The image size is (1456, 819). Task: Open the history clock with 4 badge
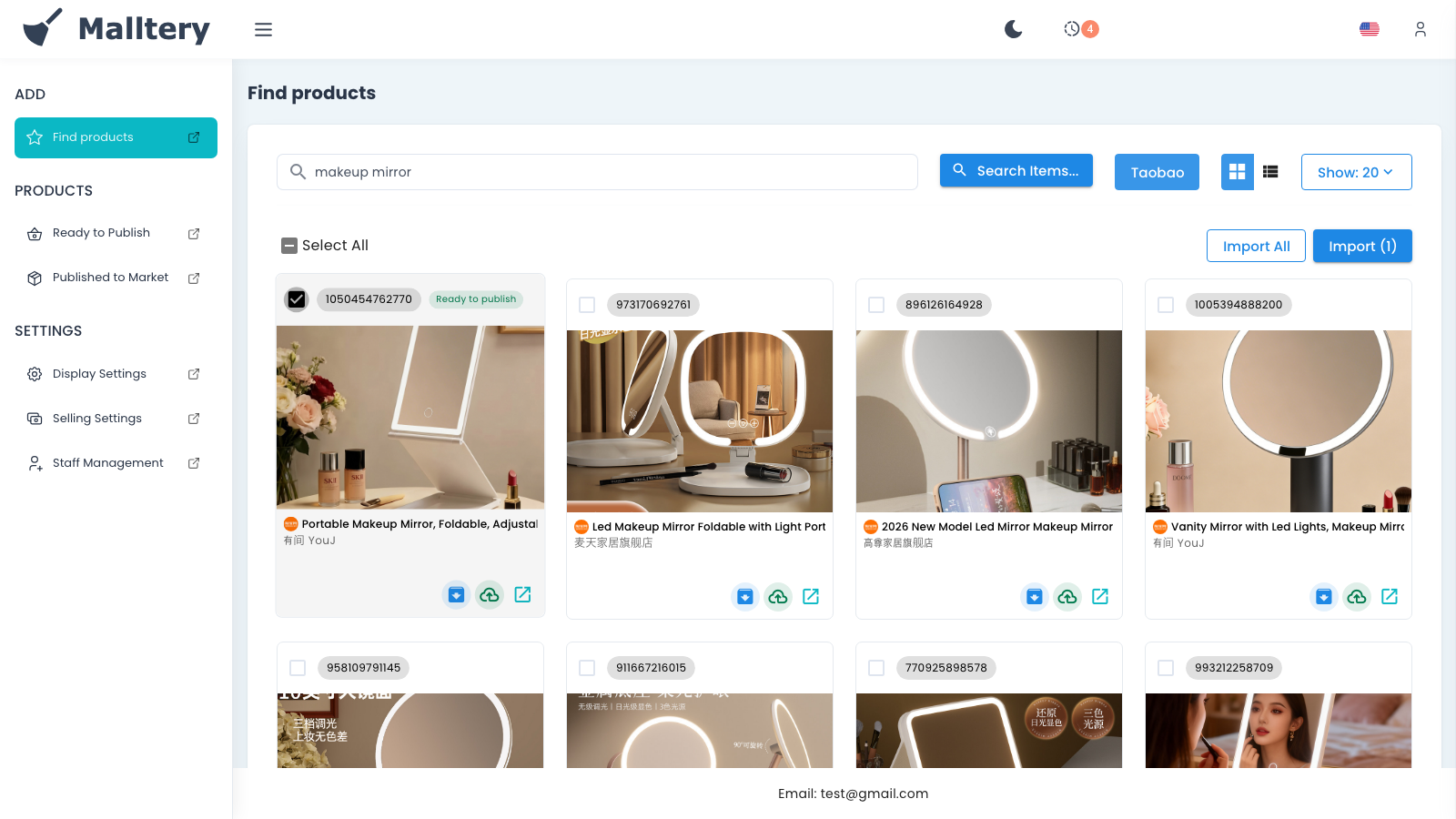pyautogui.click(x=1080, y=29)
